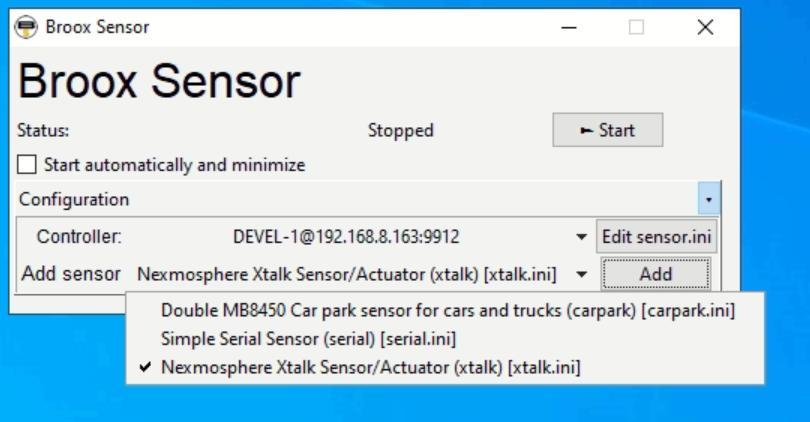The image size is (810, 422).
Task: Click the Start button
Action: pos(608,130)
